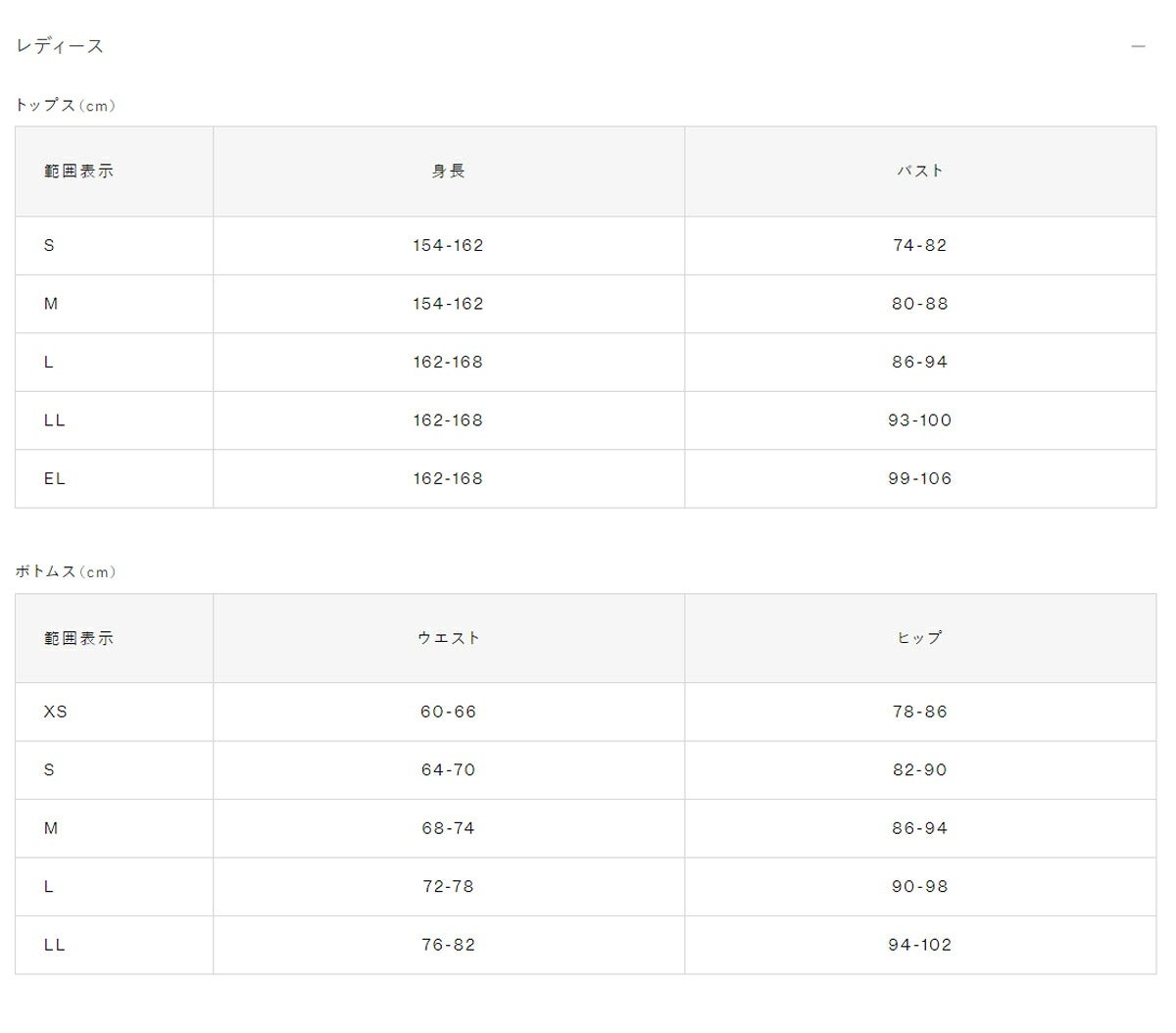Click the 72-78 waist value
The image size is (1176, 1033).
coord(449,887)
